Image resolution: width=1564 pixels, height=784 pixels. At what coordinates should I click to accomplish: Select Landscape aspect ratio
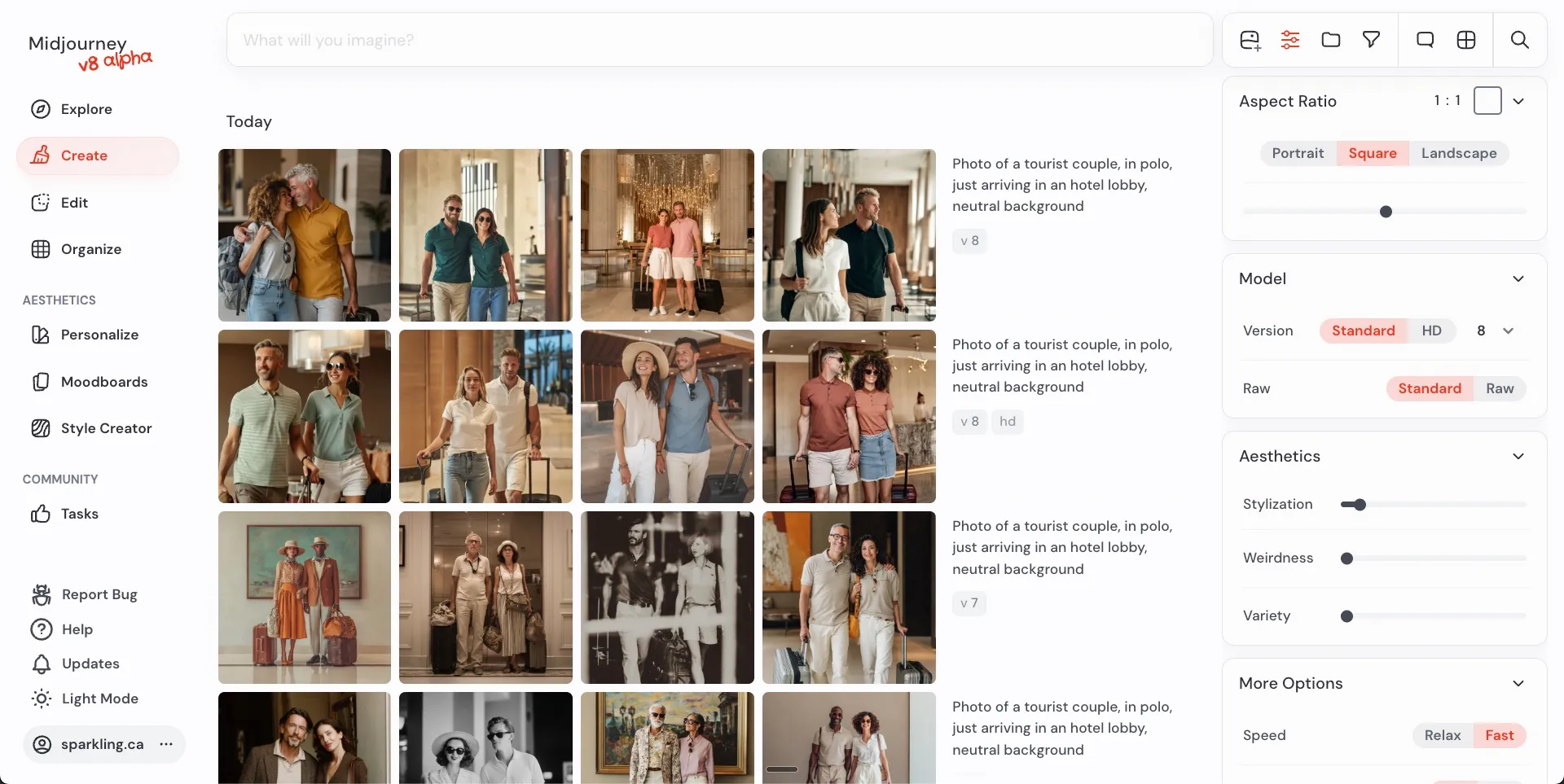coord(1459,153)
